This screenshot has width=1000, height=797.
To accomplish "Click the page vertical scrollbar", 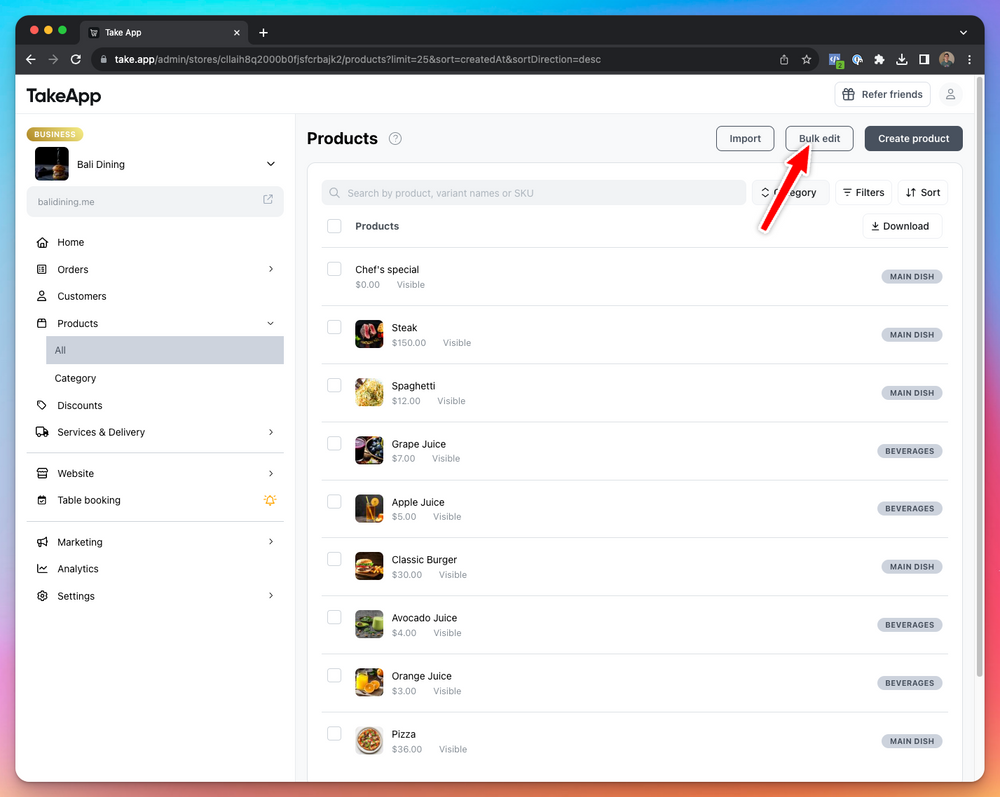I will coord(980,376).
